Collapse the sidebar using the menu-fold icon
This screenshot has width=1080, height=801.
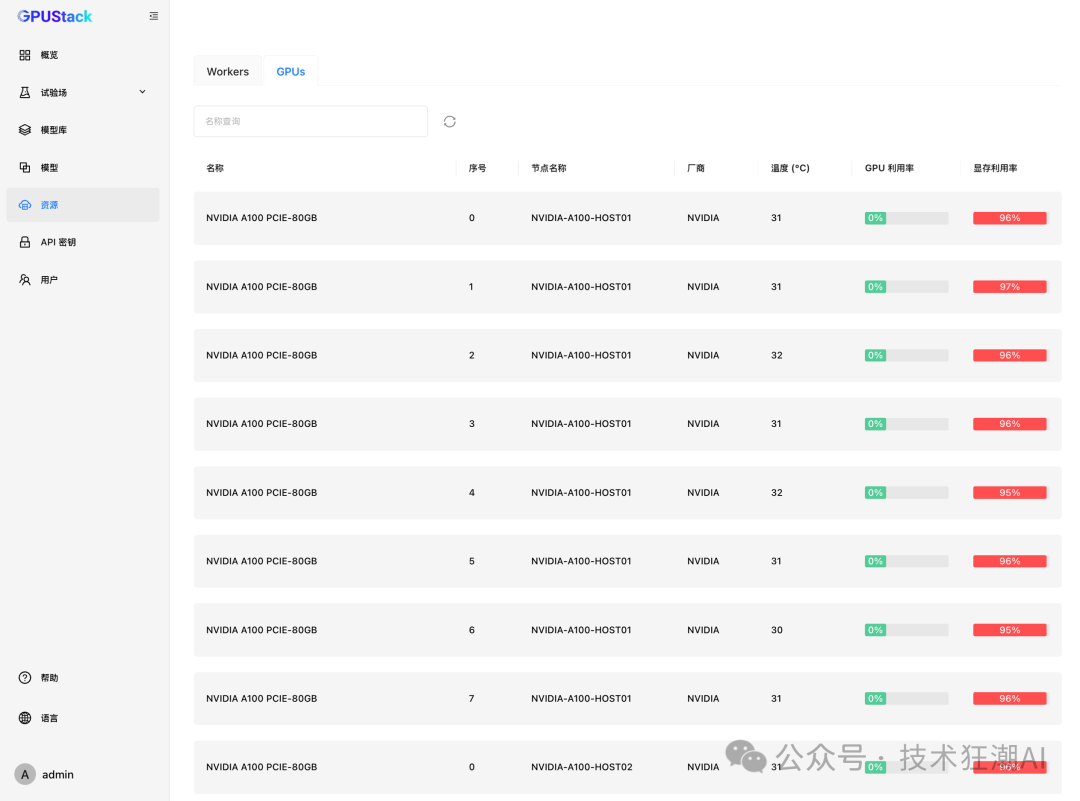coord(153,16)
